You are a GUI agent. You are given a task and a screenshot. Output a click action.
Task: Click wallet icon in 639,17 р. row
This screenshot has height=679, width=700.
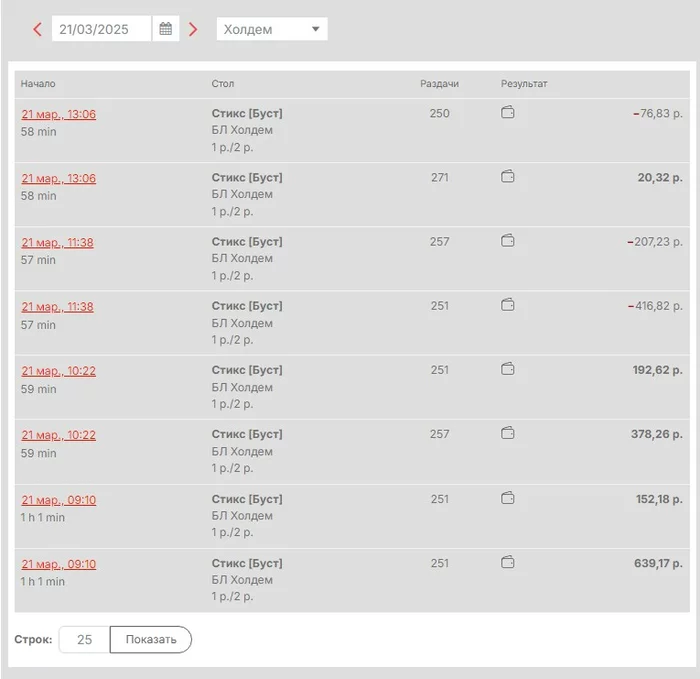pos(508,562)
